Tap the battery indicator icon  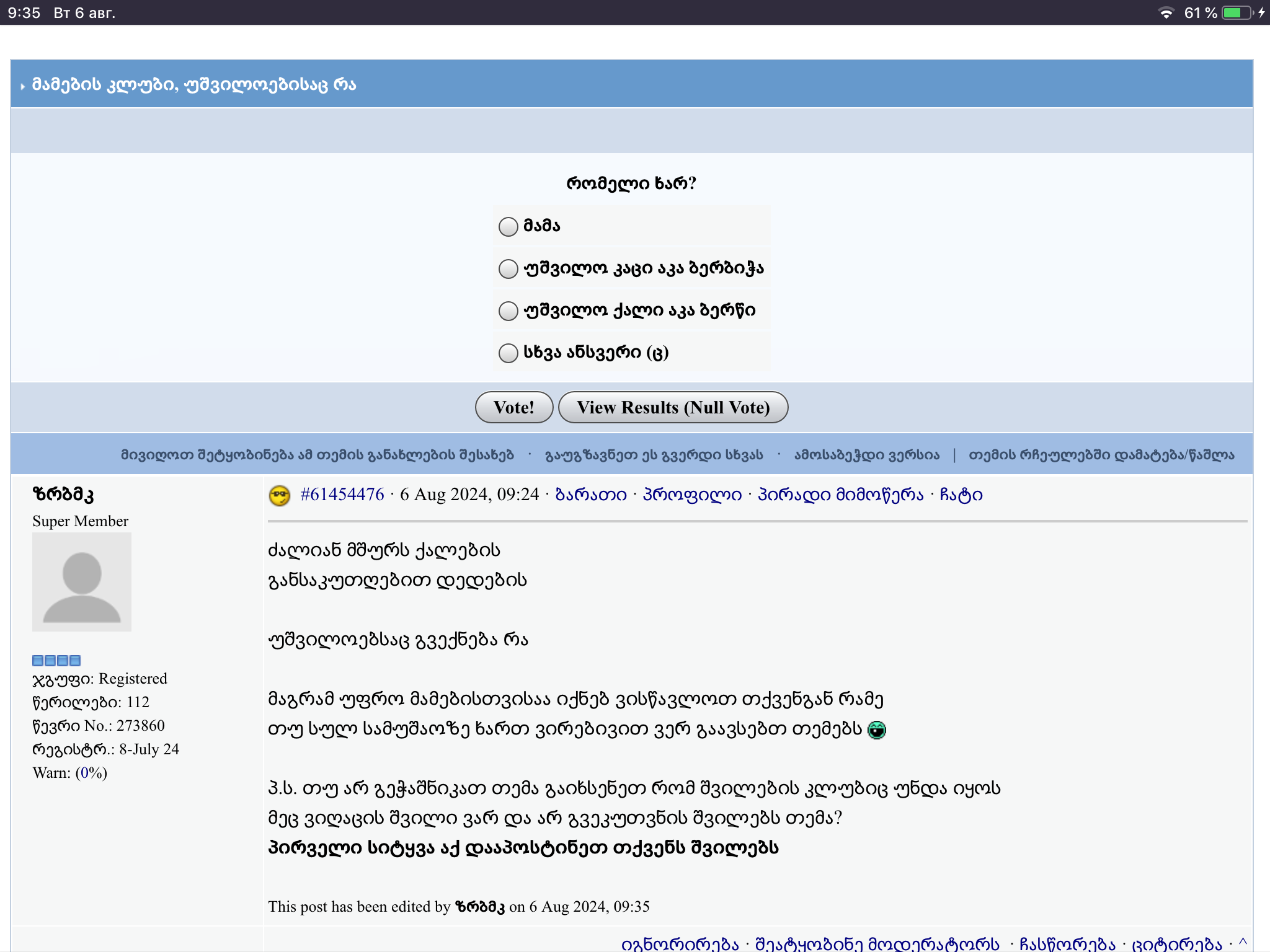click(x=1237, y=12)
